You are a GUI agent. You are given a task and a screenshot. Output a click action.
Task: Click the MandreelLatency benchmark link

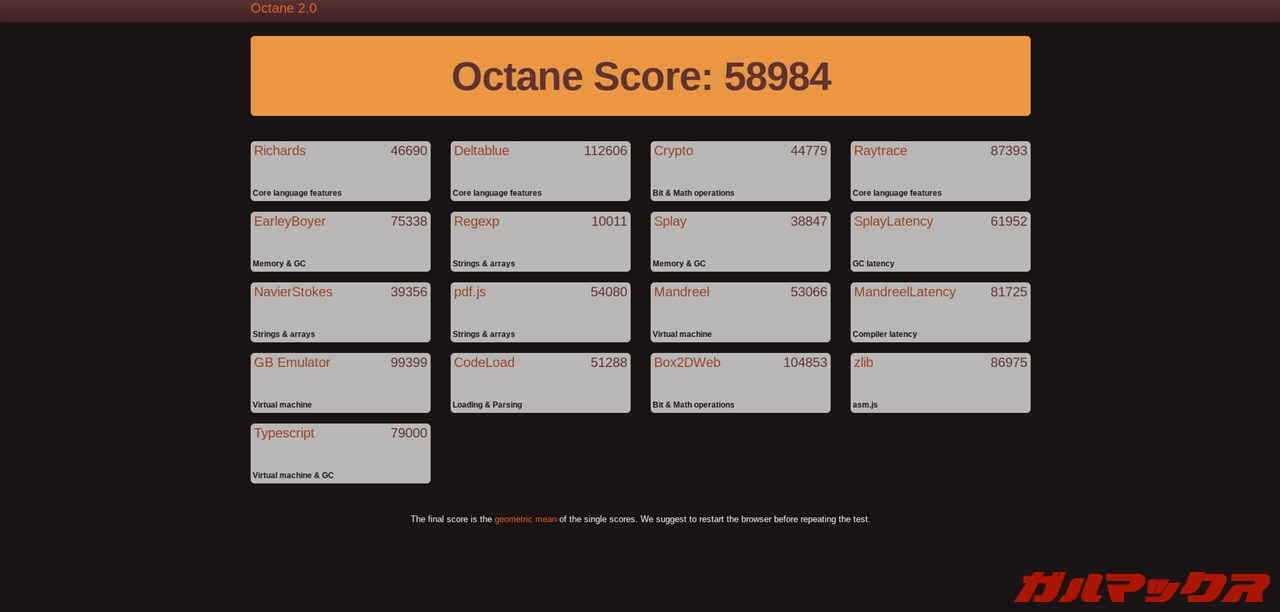click(x=904, y=292)
